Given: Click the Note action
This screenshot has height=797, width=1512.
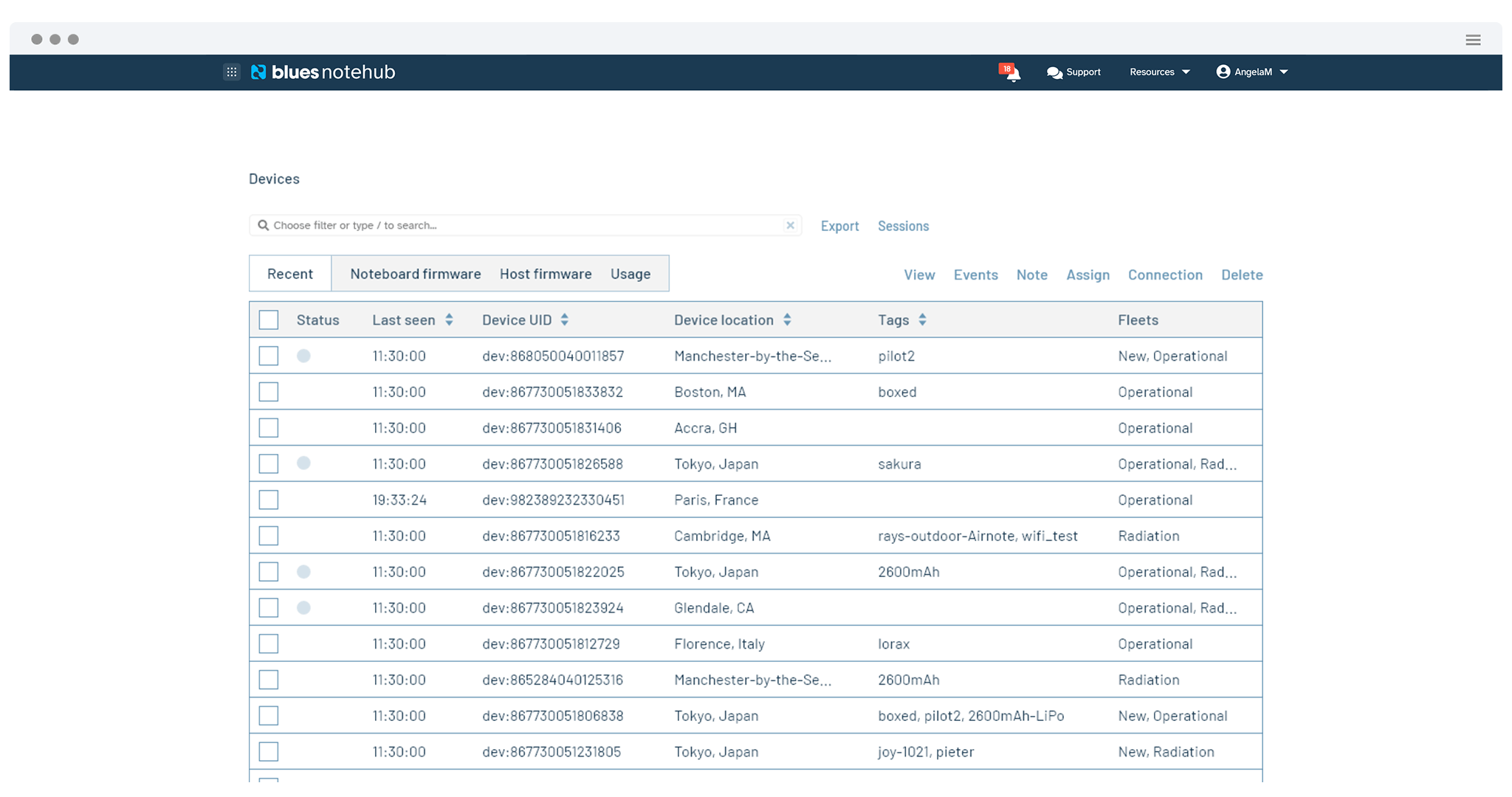Looking at the screenshot, I should pos(1031,275).
